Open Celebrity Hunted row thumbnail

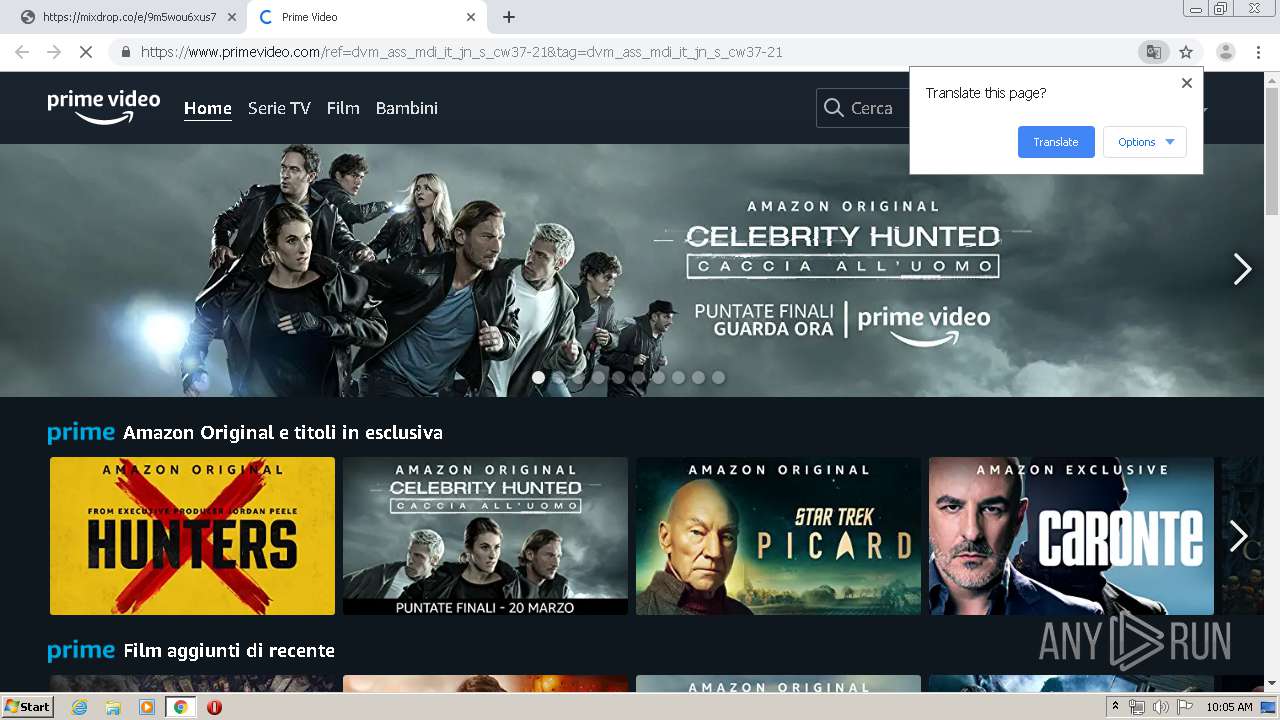[485, 536]
